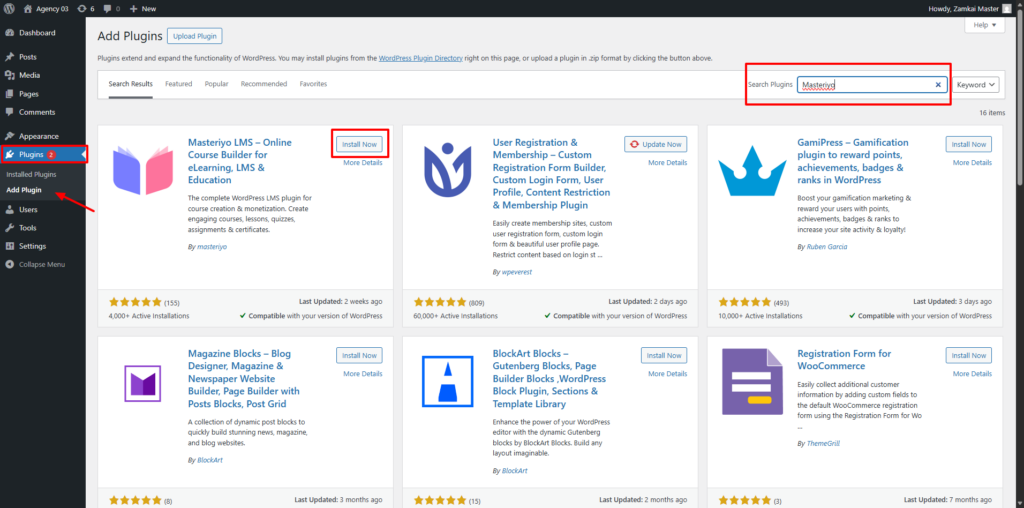Collapse the admin sidebar menu

[x=41, y=264]
